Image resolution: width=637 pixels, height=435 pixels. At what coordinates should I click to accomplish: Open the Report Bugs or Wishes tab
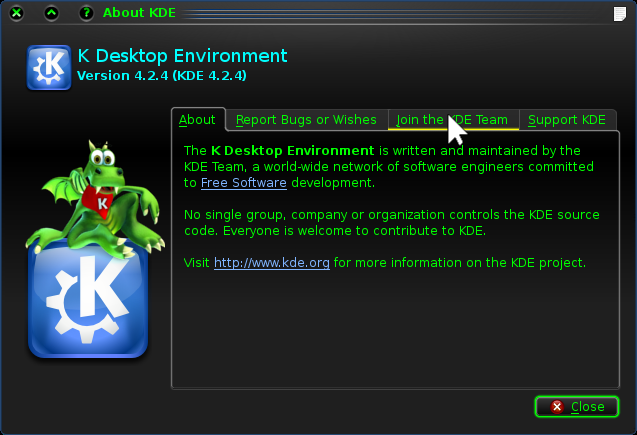(306, 120)
